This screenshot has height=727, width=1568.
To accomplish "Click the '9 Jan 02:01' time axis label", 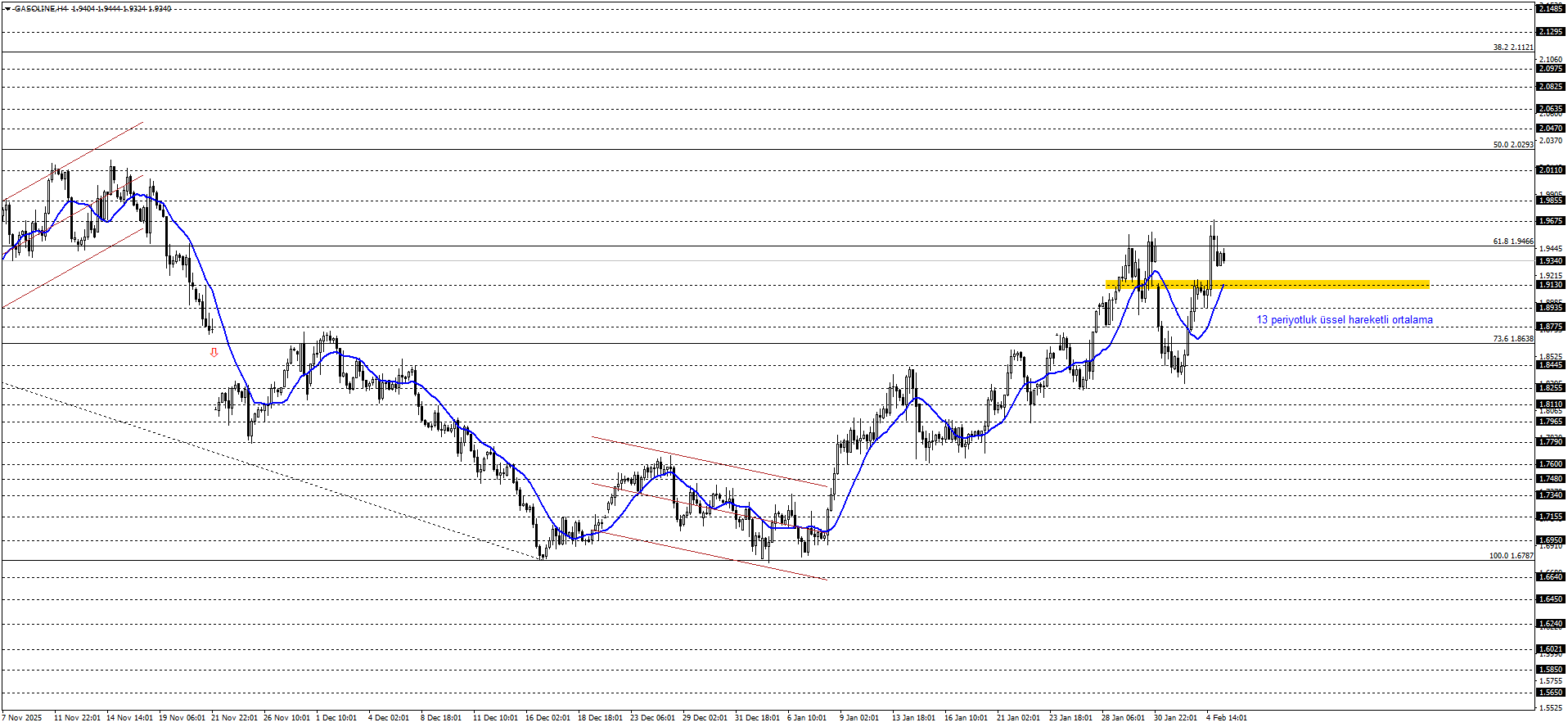I will [x=858, y=718].
